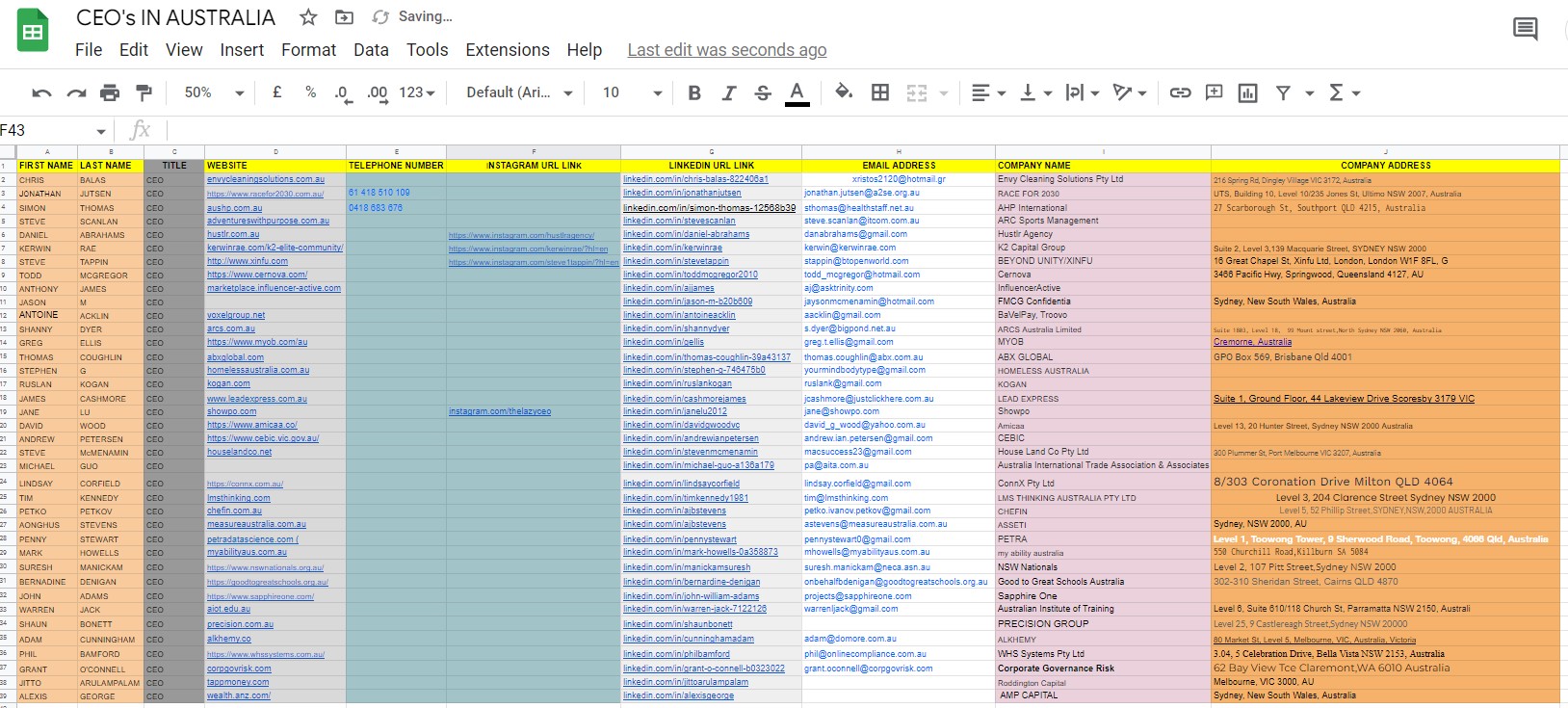Open the Help menu
The height and width of the screenshot is (708, 1568).
pyautogui.click(x=584, y=50)
